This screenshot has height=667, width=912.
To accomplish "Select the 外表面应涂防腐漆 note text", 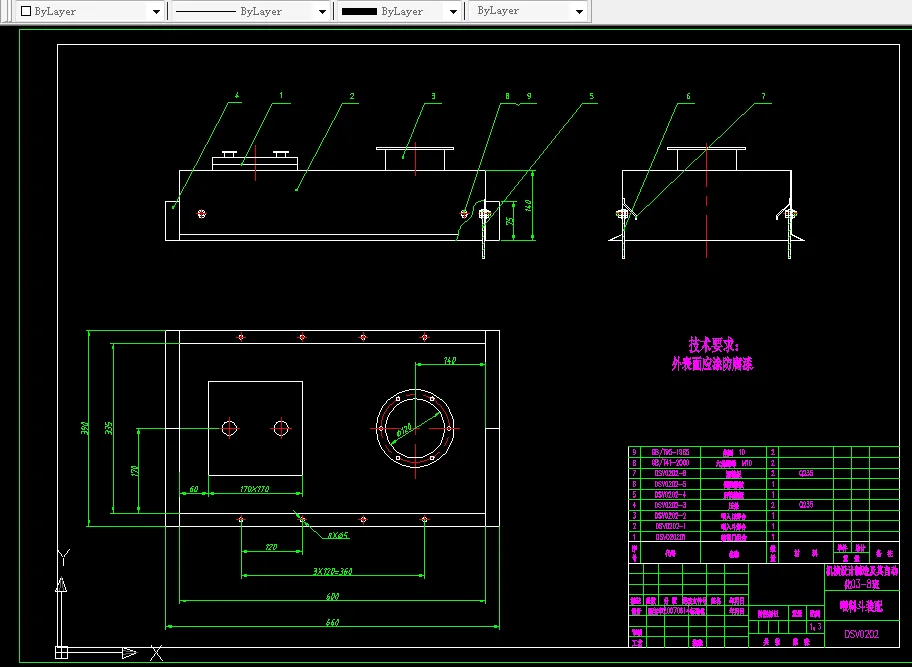I will click(712, 364).
